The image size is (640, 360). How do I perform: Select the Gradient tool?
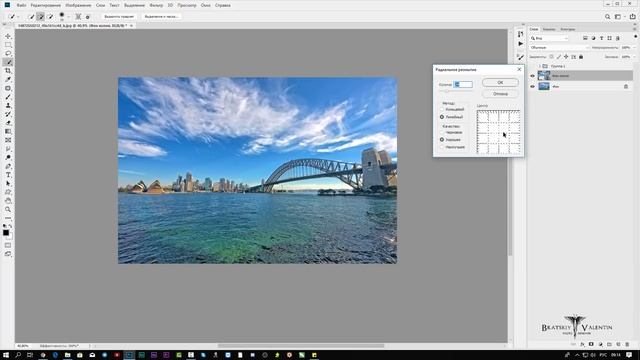[8, 131]
